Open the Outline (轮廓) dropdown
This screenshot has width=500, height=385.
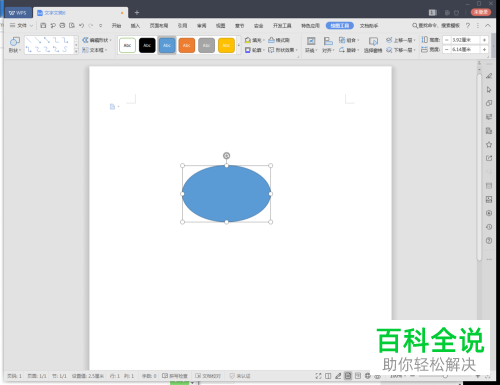tap(255, 50)
